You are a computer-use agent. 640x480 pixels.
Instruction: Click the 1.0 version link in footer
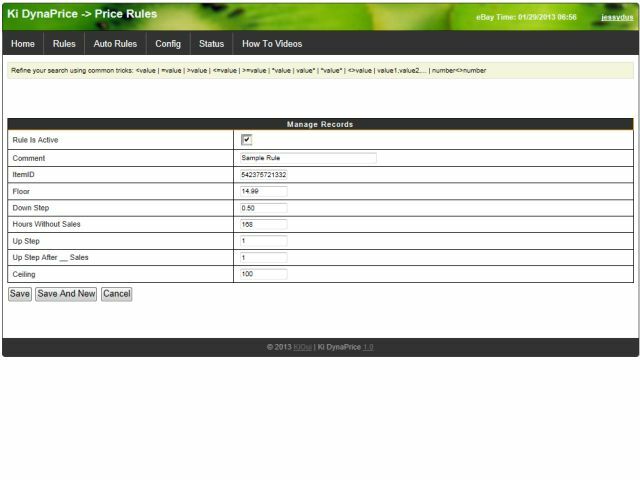[x=368, y=347]
